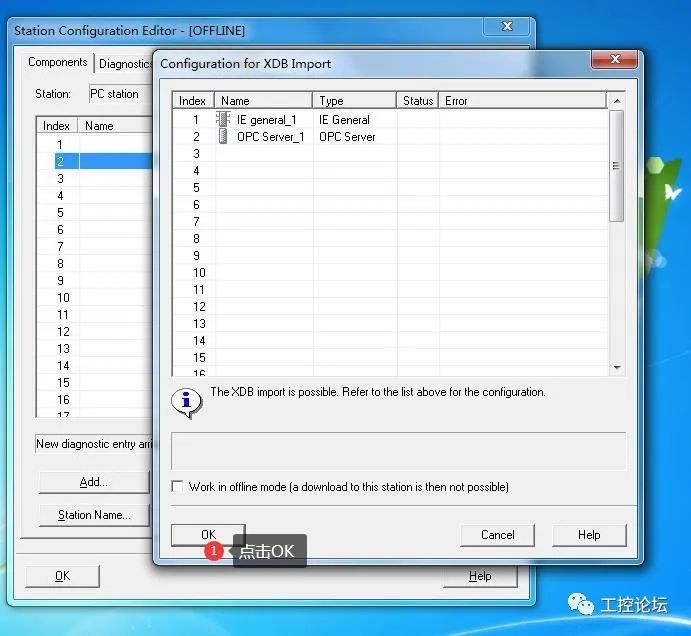The image size is (691, 636).
Task: Select the 'OPC Server_1' name cell
Action: [x=271, y=137]
